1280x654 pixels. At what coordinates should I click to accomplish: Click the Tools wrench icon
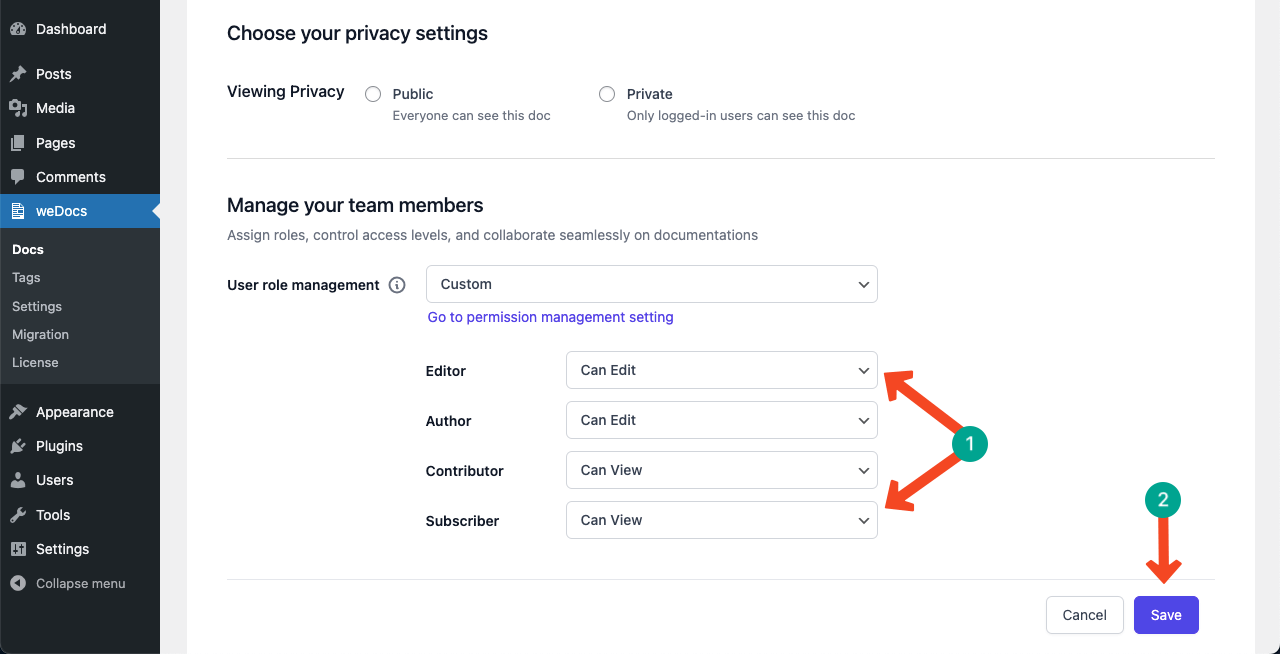coord(18,515)
